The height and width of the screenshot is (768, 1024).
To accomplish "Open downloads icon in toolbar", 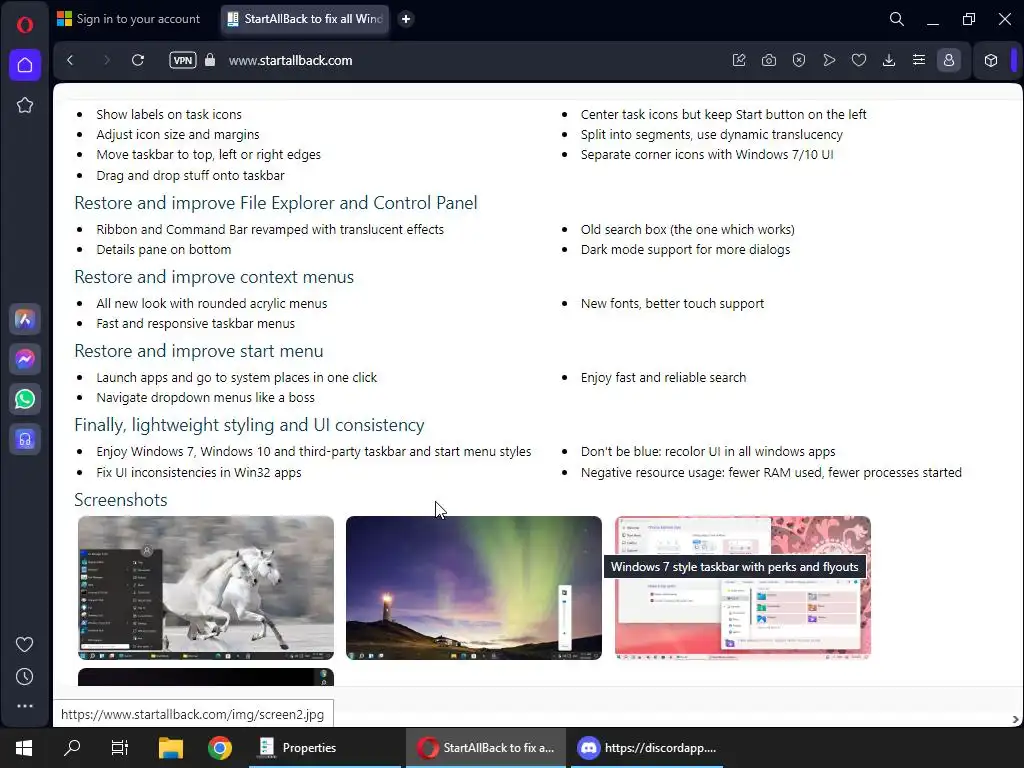I will click(889, 60).
